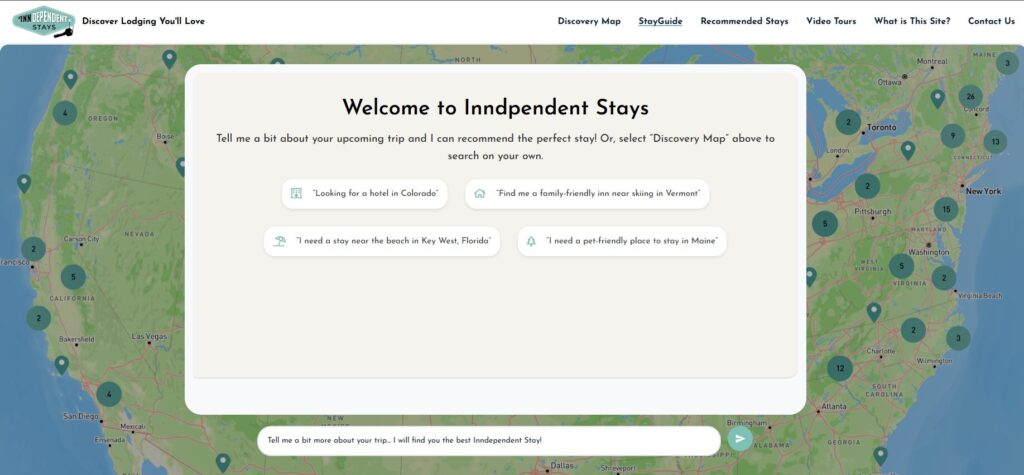Open the cluster of 4 near San Diego

109,394
